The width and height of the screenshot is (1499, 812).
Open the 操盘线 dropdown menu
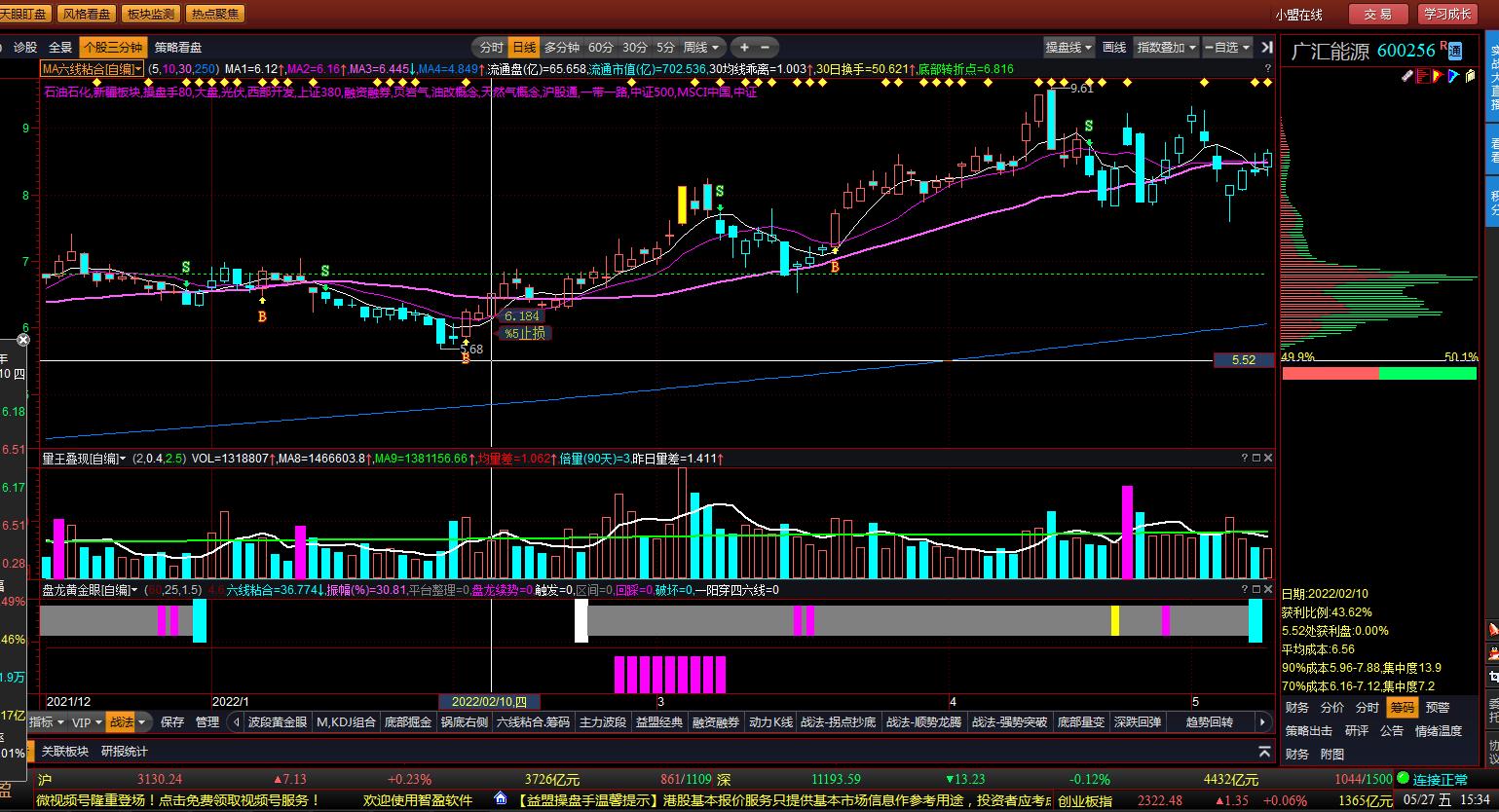point(1068,47)
